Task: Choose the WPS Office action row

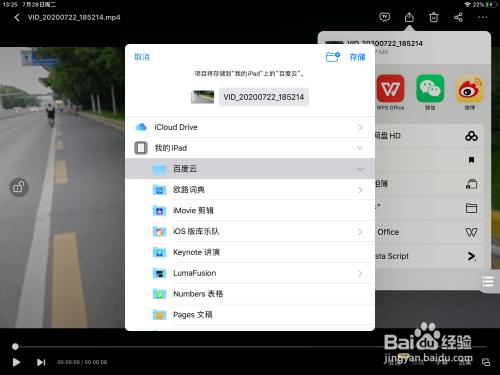Action: coord(429,232)
